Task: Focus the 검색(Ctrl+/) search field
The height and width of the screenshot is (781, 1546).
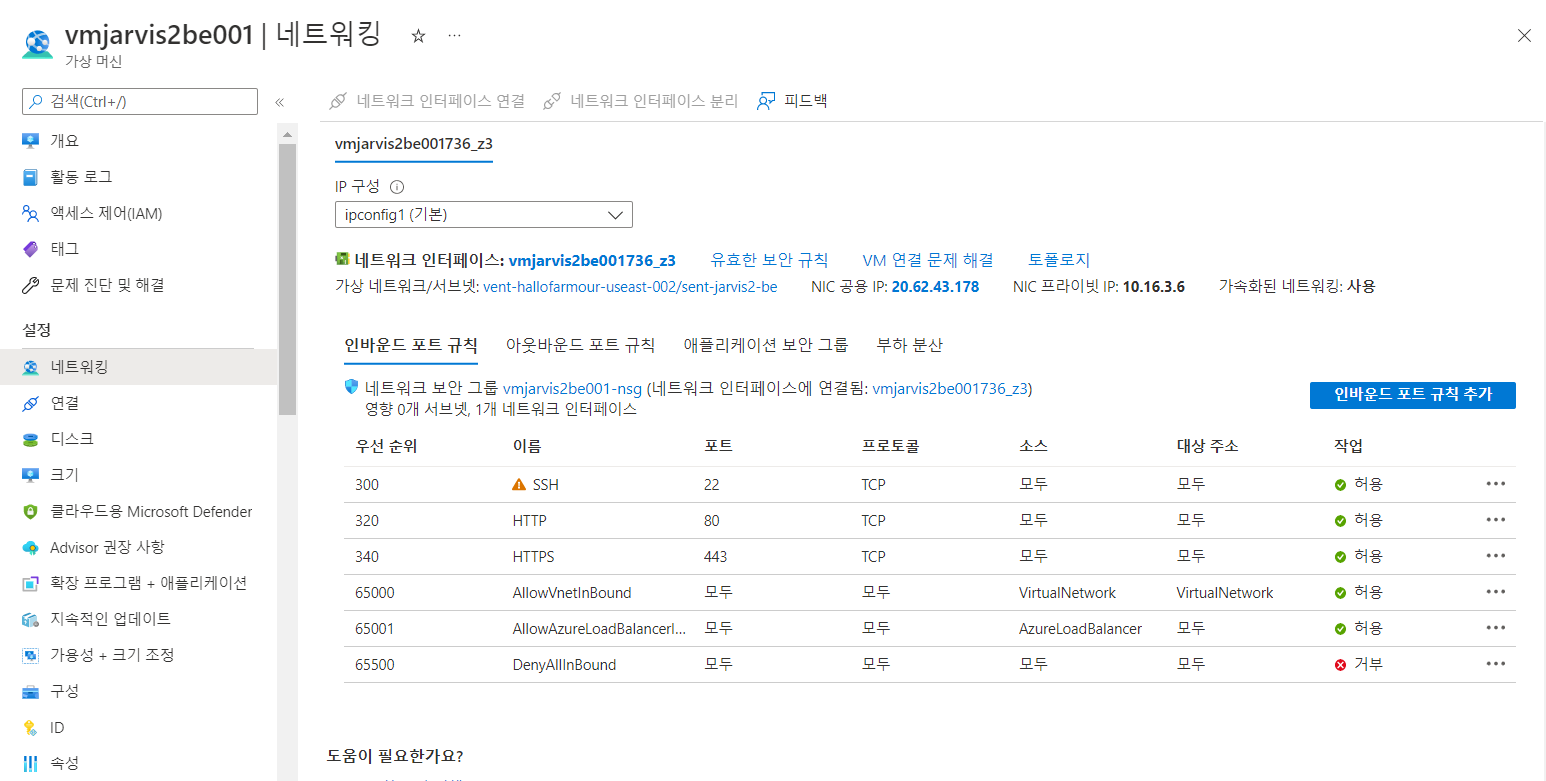Action: (x=140, y=101)
